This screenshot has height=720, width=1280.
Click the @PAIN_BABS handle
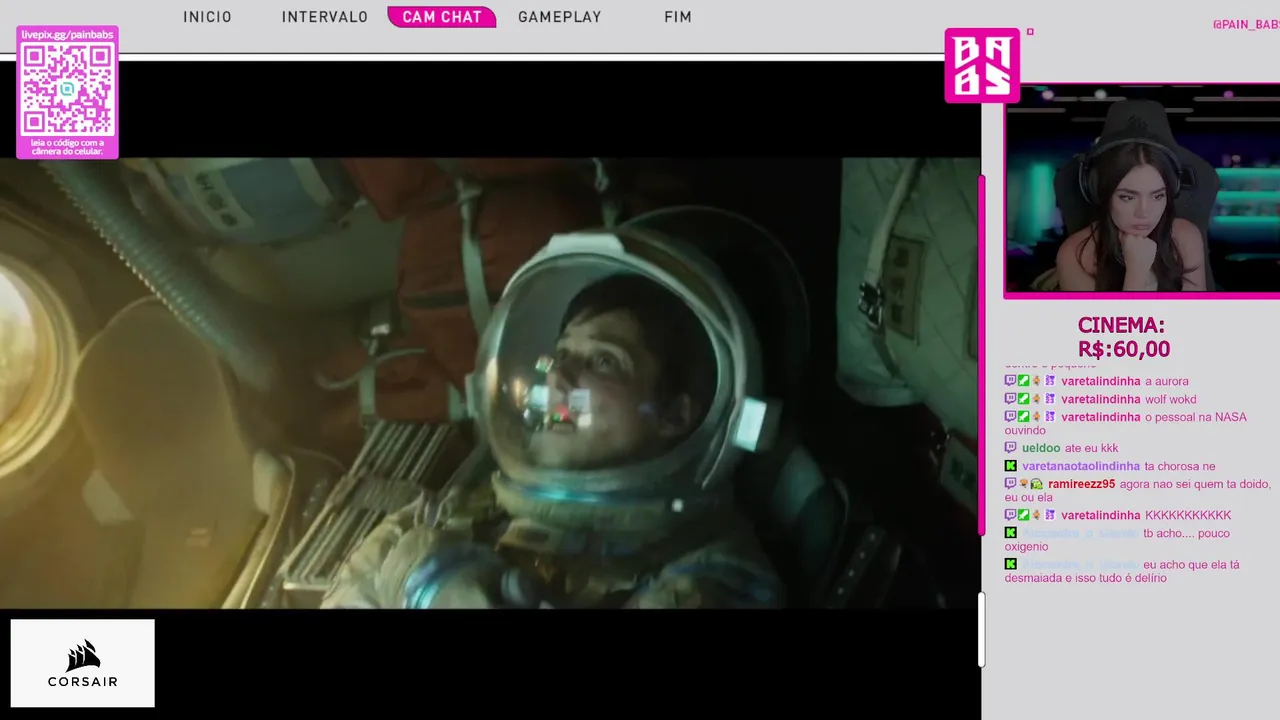[x=1246, y=24]
